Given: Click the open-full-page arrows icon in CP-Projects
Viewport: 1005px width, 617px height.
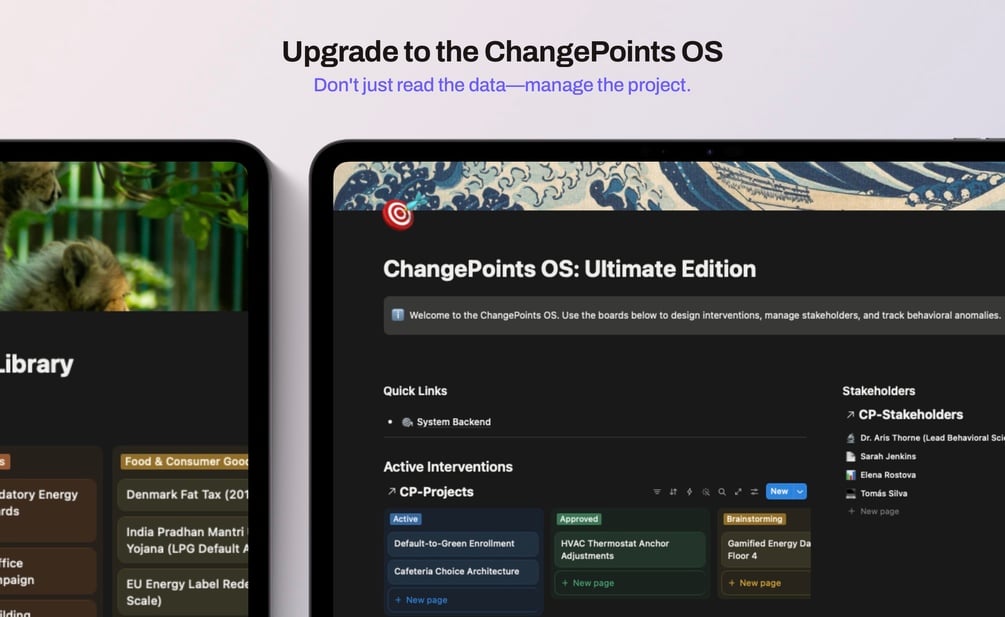Looking at the screenshot, I should tap(738, 492).
